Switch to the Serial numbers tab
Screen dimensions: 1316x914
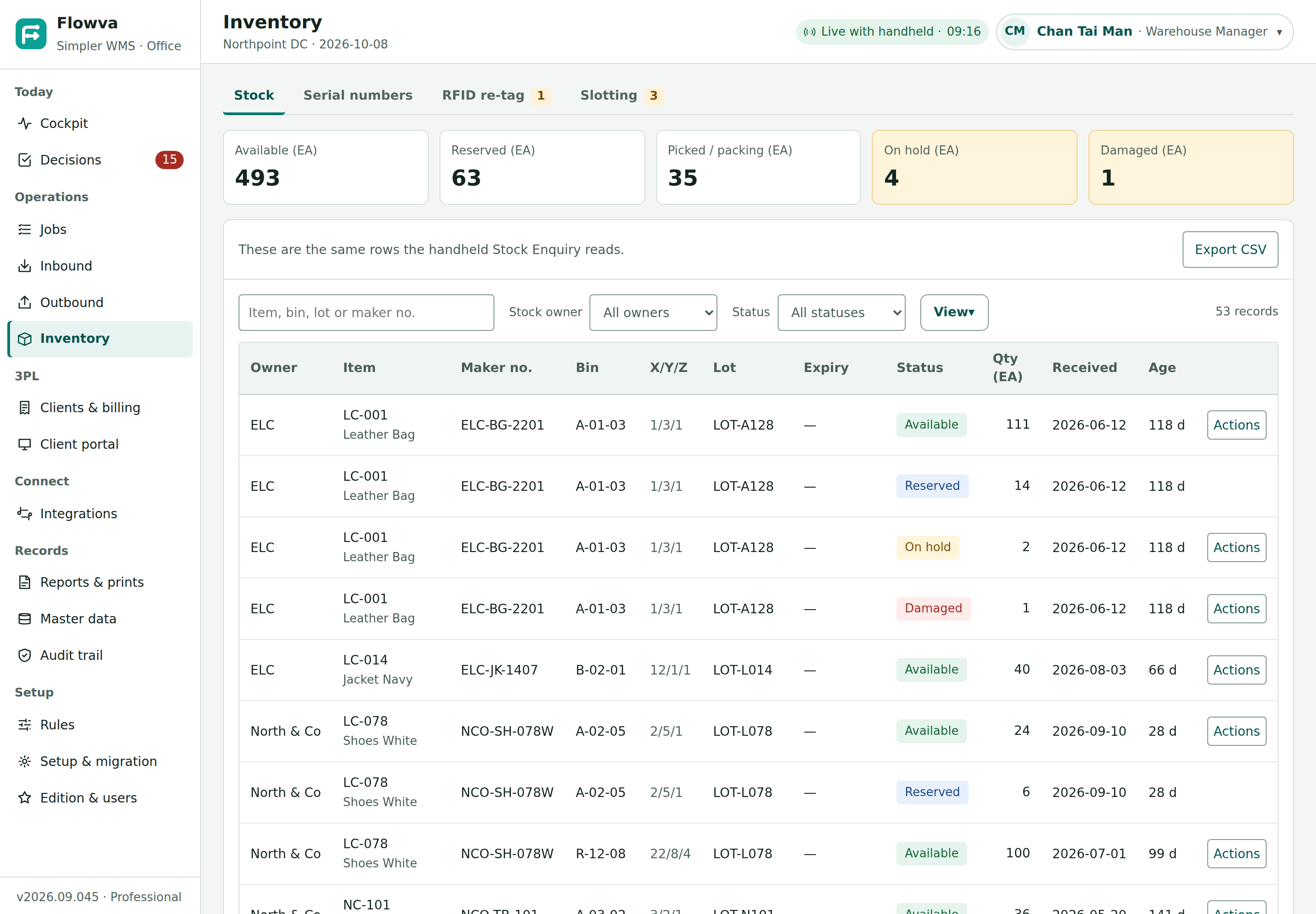point(358,96)
